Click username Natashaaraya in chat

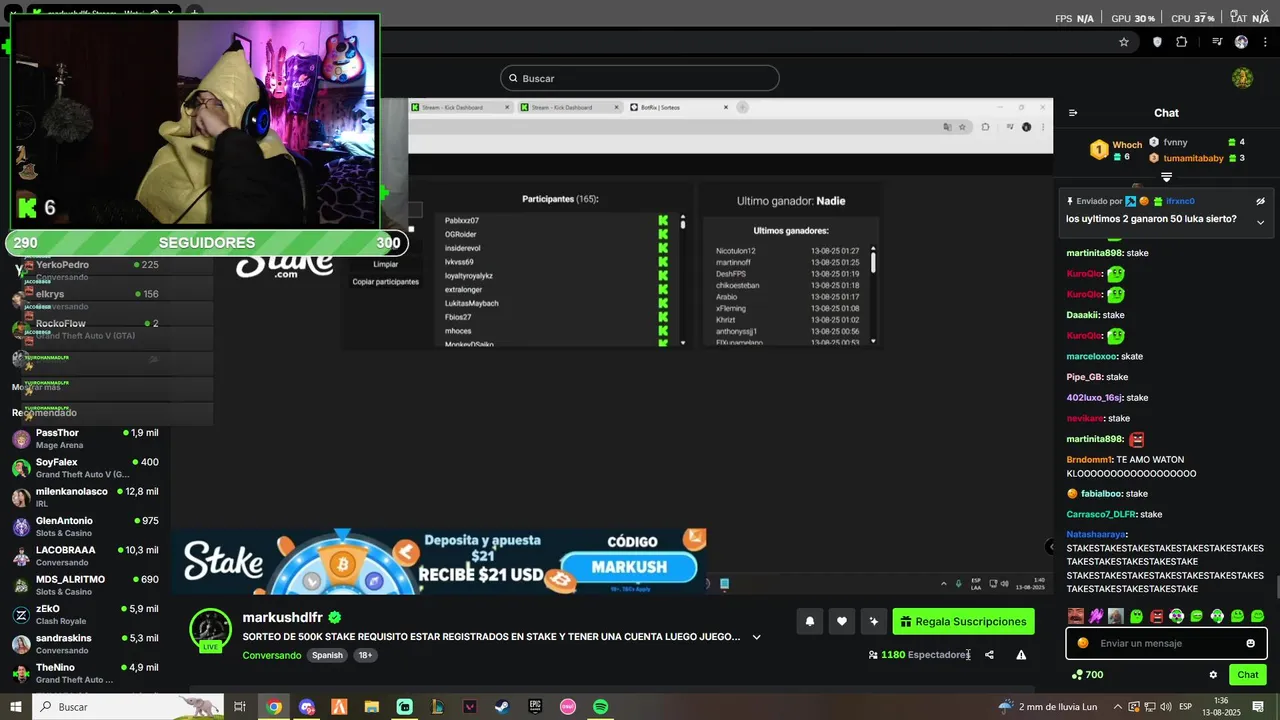point(1096,534)
